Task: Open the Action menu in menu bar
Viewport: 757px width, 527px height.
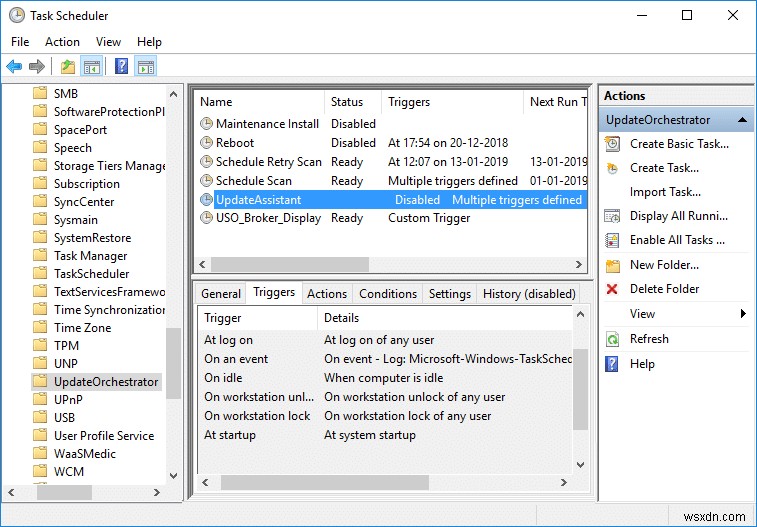Action: (x=62, y=42)
